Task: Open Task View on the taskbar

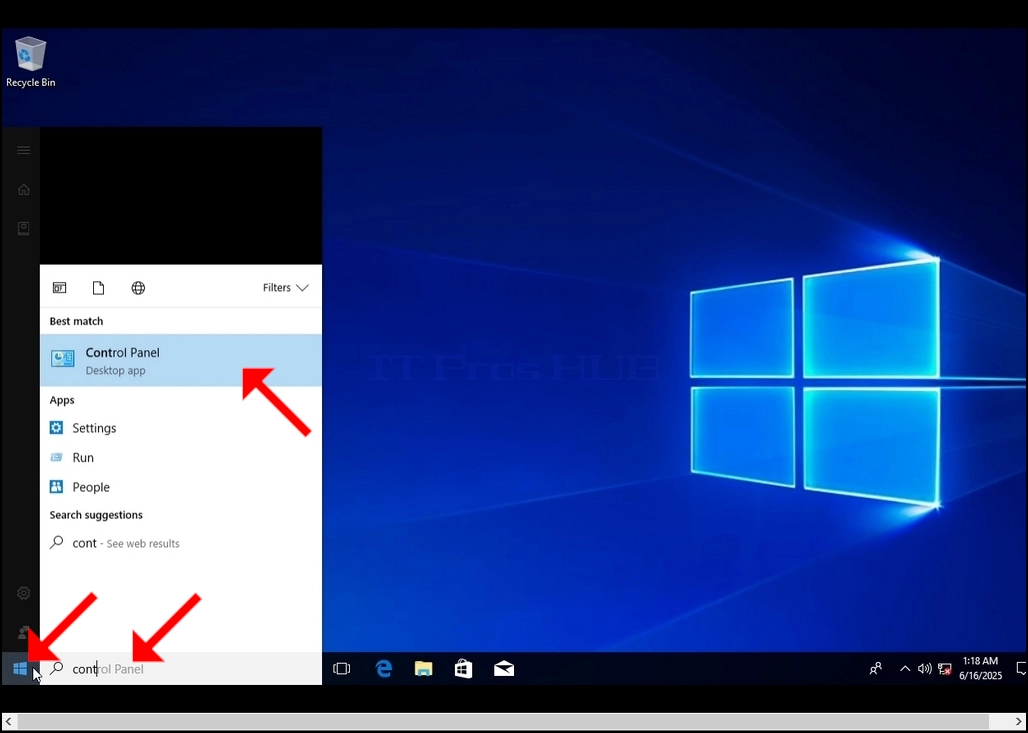Action: (342, 669)
